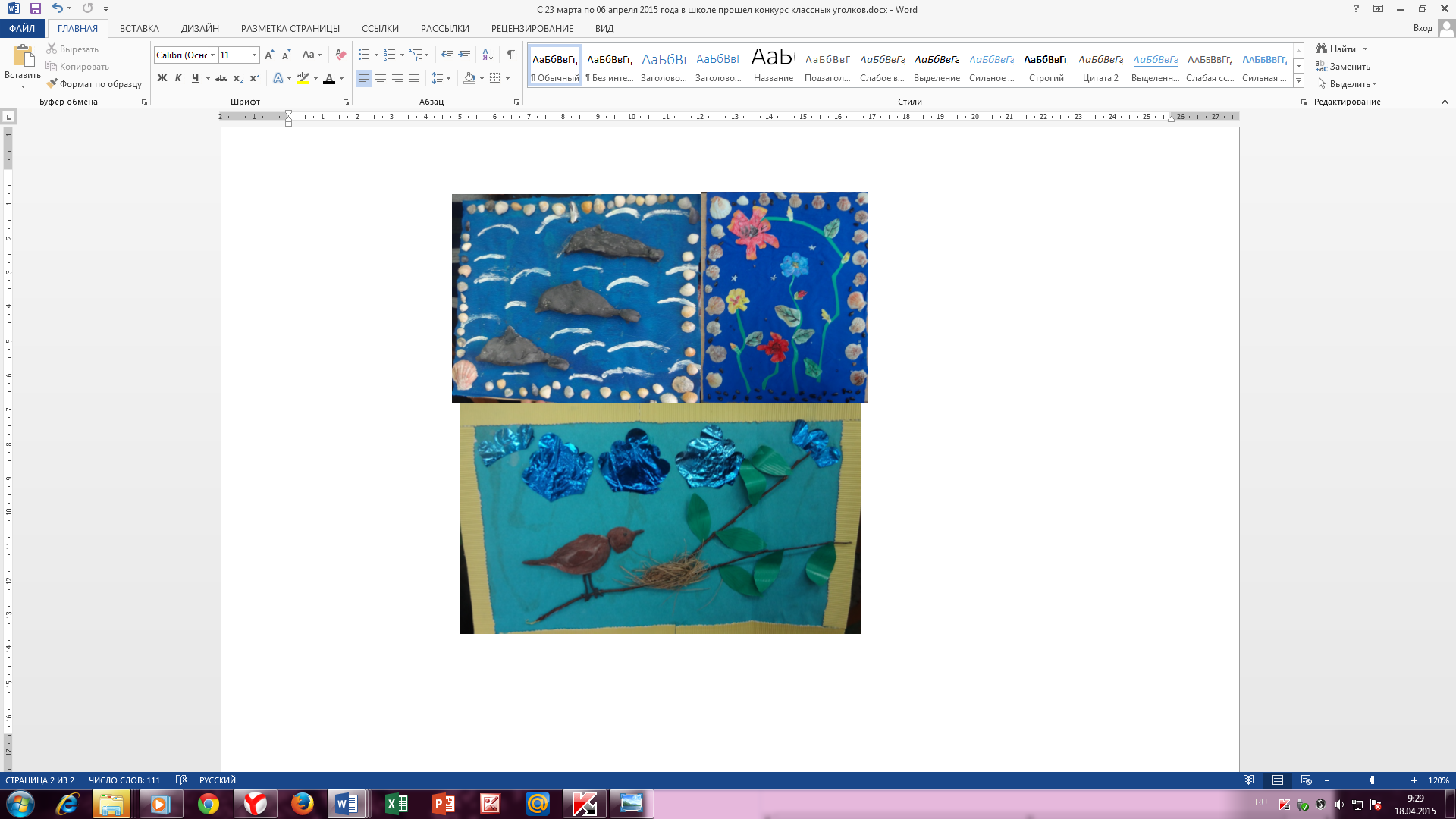1456x819 pixels.
Task: Click the bullets list icon
Action: pyautogui.click(x=364, y=55)
